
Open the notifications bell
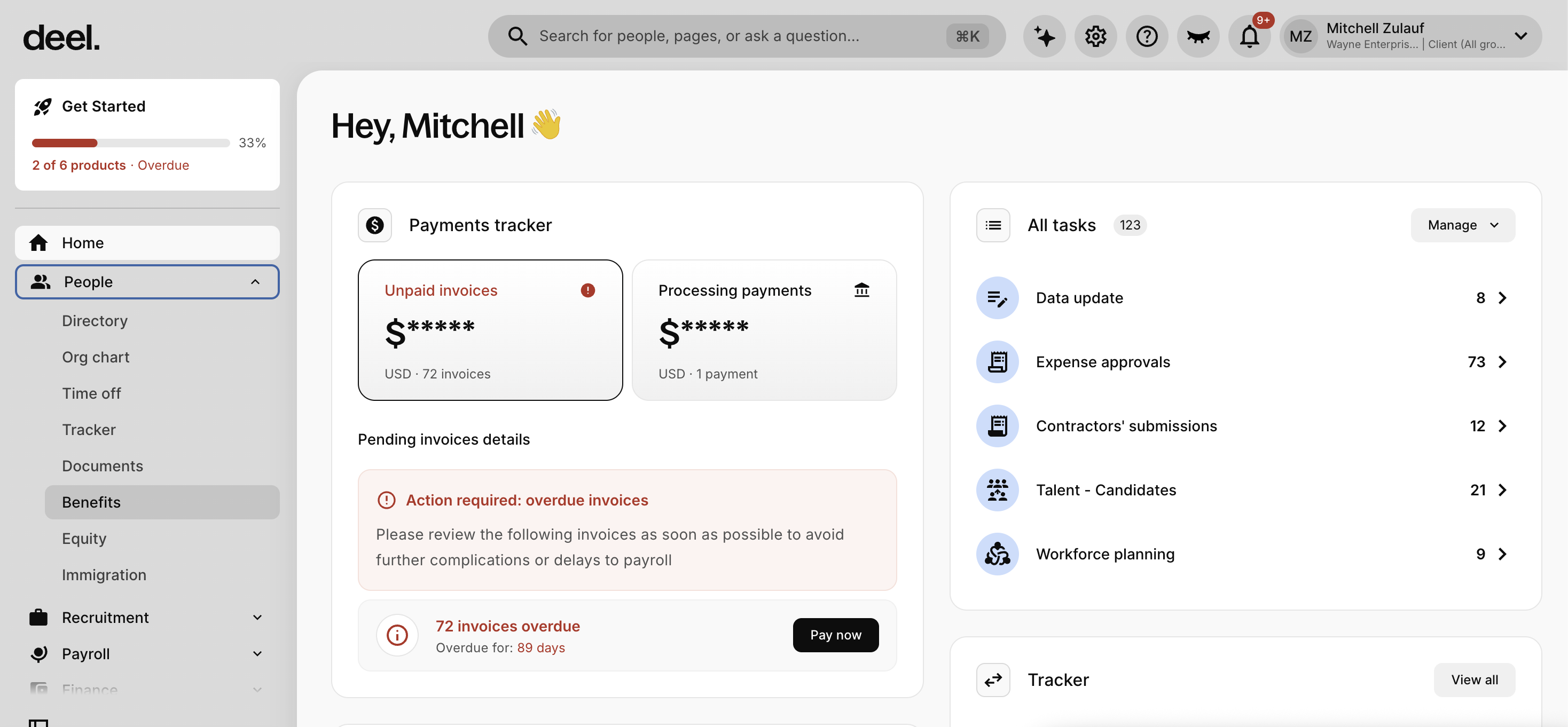pos(1249,36)
